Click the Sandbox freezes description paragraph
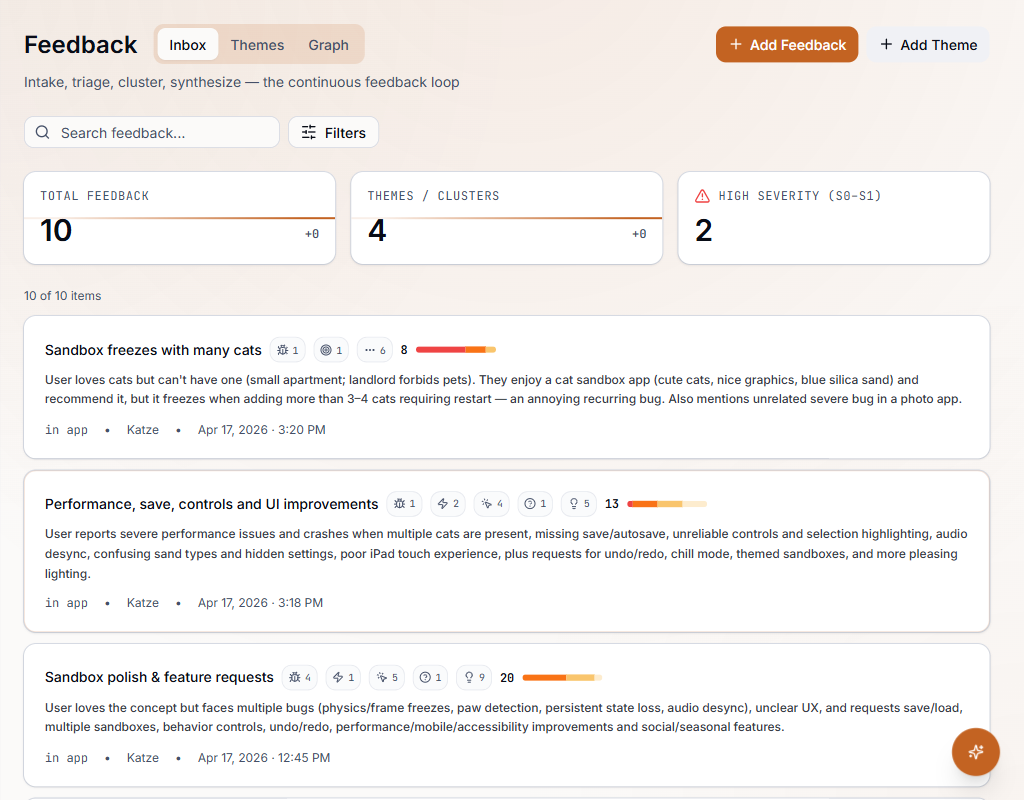The height and width of the screenshot is (800, 1024). [x=504, y=389]
